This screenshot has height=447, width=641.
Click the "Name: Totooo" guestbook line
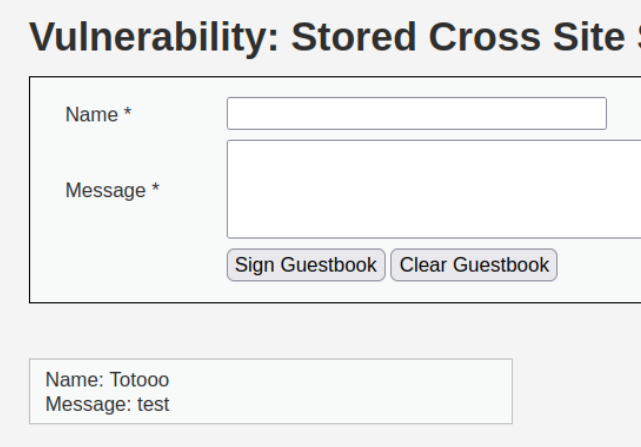click(107, 380)
